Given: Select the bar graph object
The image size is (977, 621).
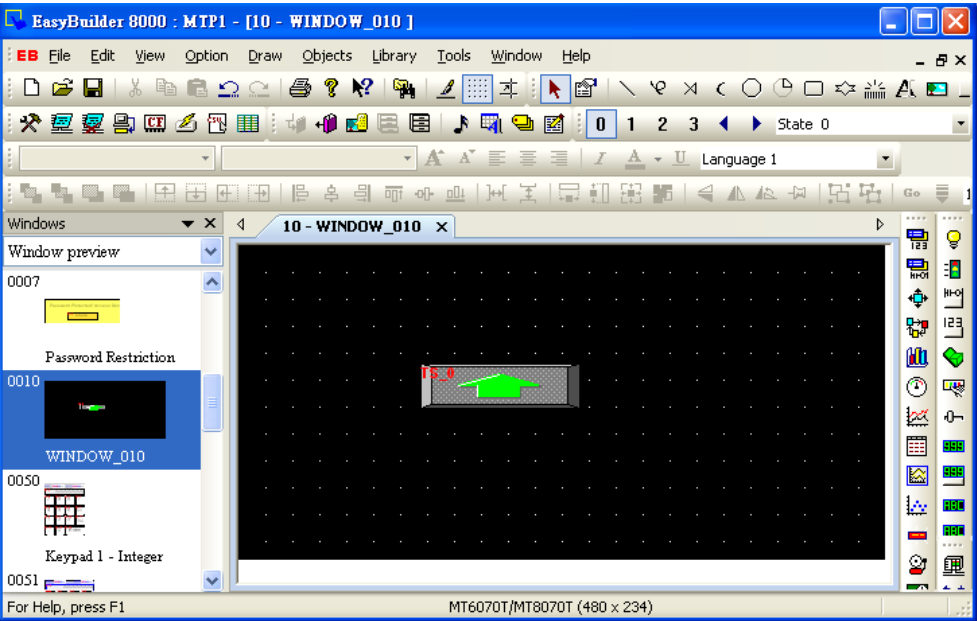Looking at the screenshot, I should tap(917, 357).
